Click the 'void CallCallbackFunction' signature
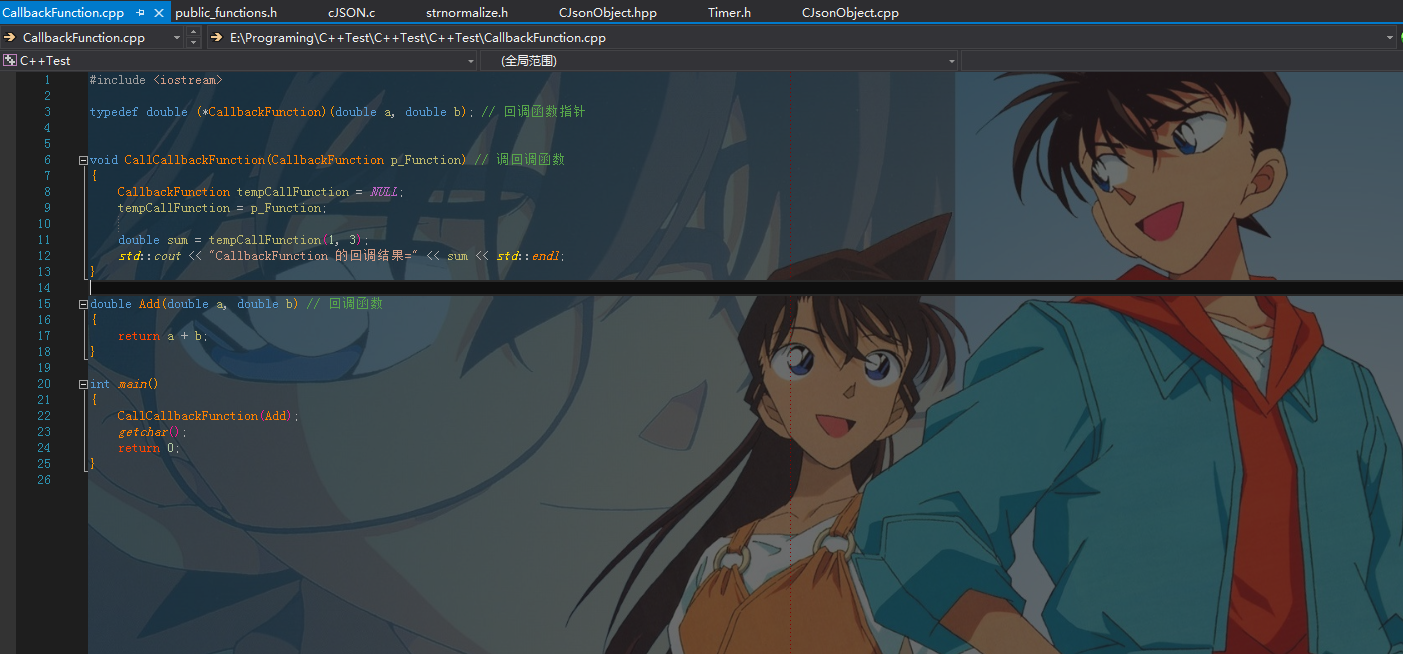 tap(278, 160)
